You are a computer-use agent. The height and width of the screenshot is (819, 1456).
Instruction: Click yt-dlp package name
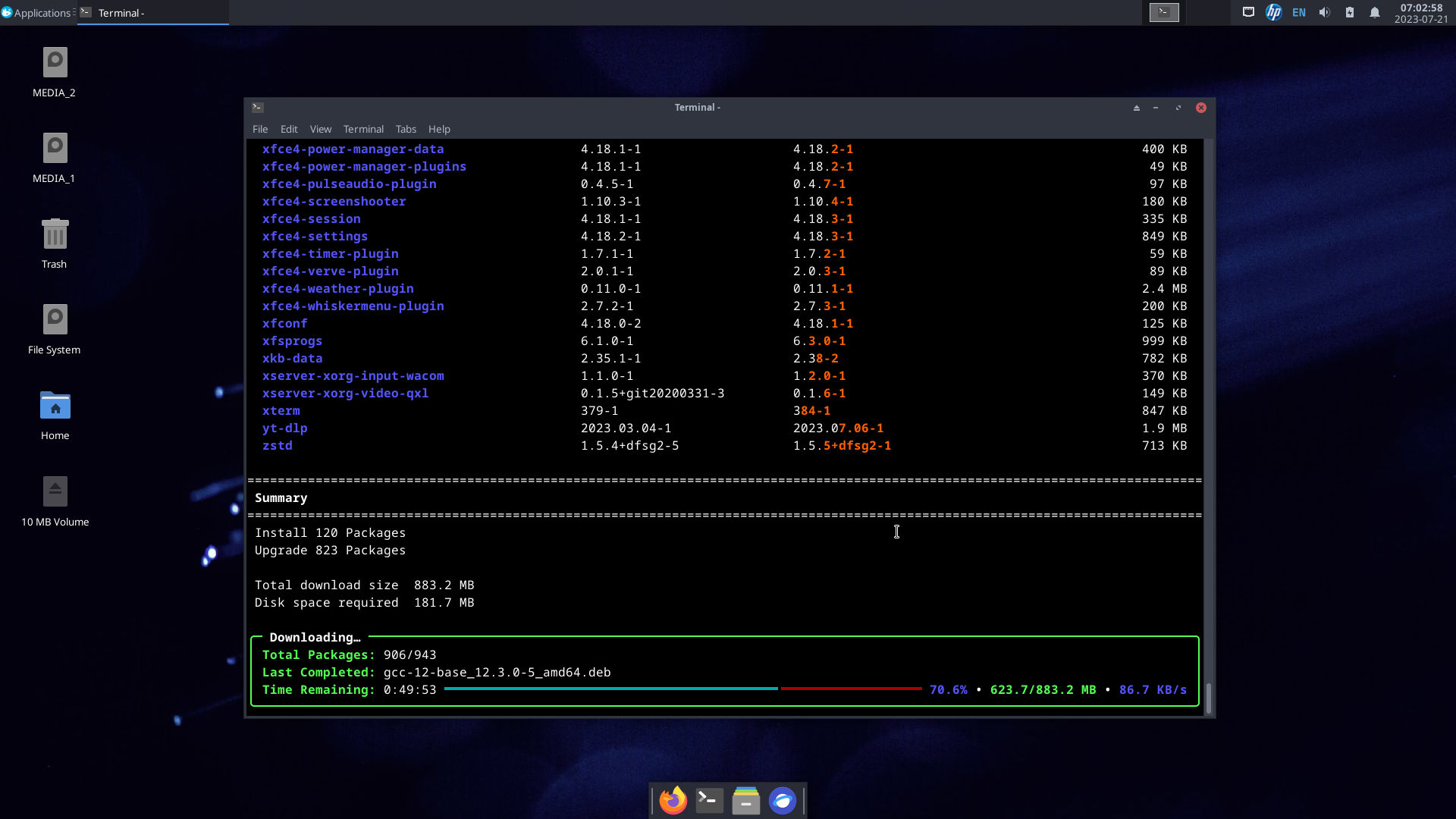(285, 428)
